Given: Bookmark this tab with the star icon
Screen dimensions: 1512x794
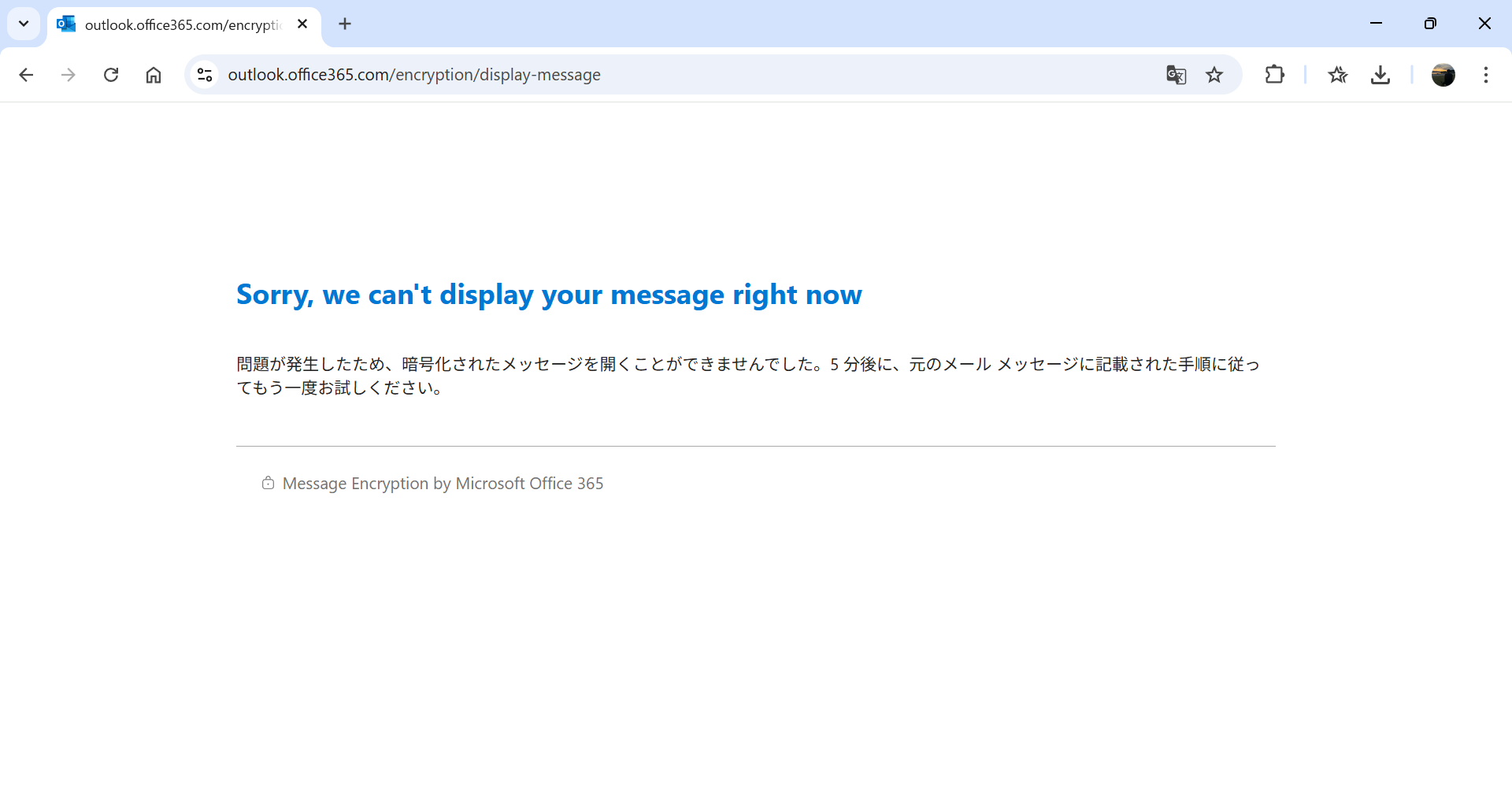Looking at the screenshot, I should [x=1214, y=75].
